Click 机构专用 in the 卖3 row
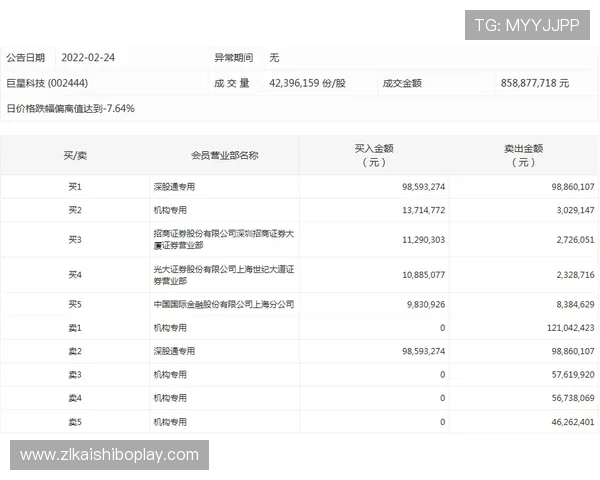The height and width of the screenshot is (480, 600). [170, 375]
